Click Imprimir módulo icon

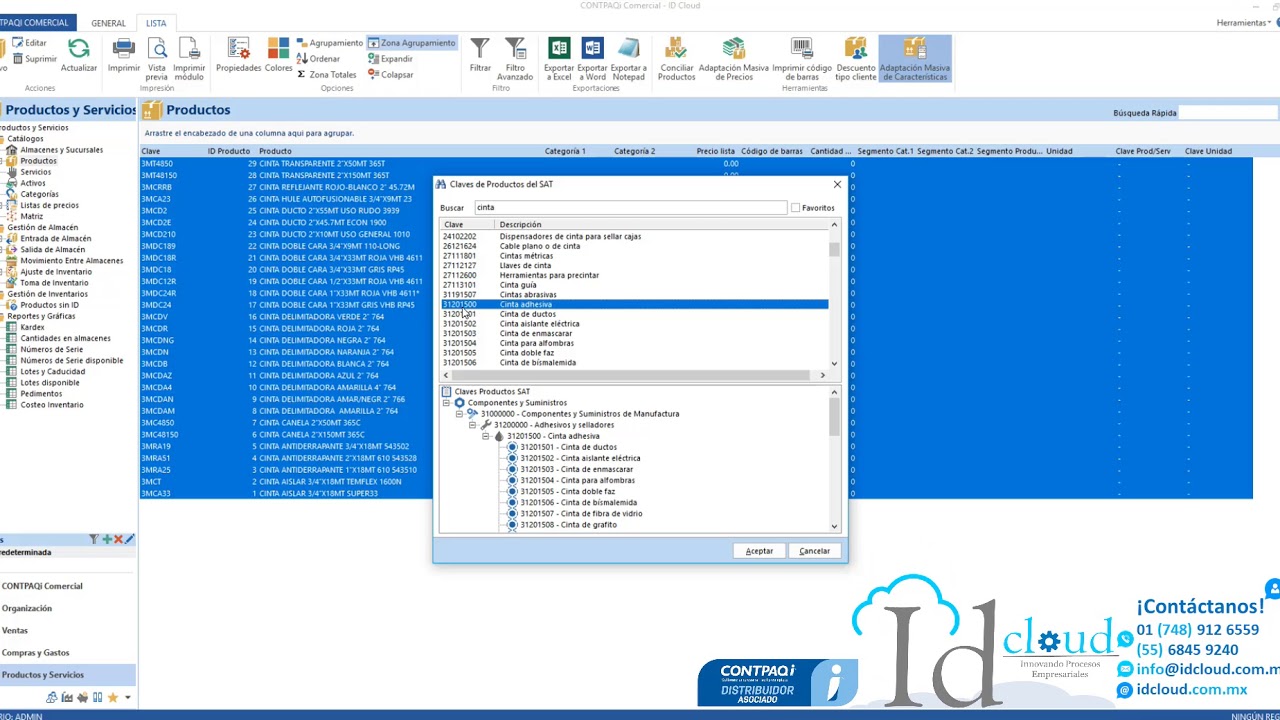(x=189, y=49)
